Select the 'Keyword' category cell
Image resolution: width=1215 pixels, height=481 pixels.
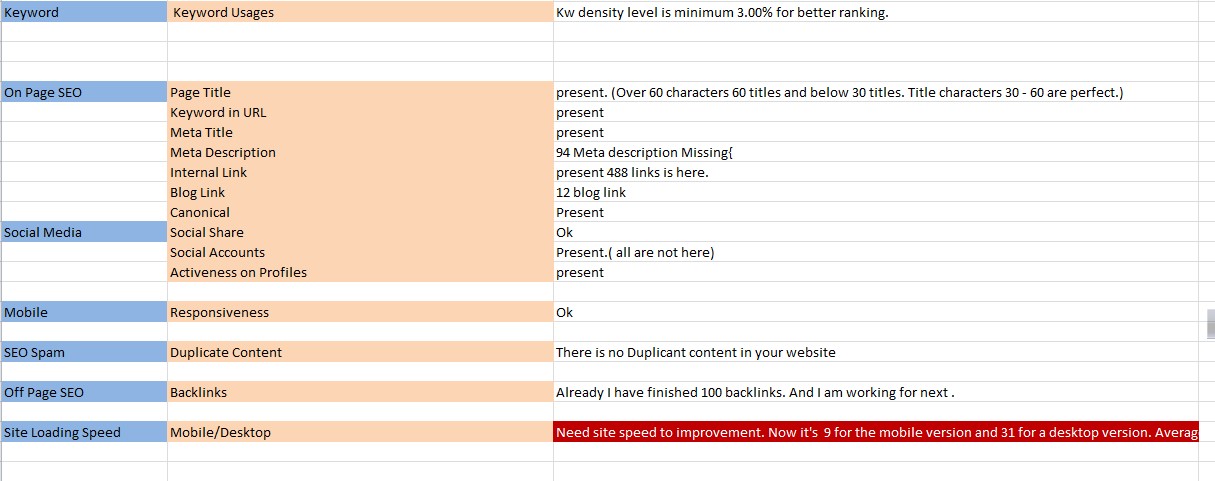tap(84, 13)
